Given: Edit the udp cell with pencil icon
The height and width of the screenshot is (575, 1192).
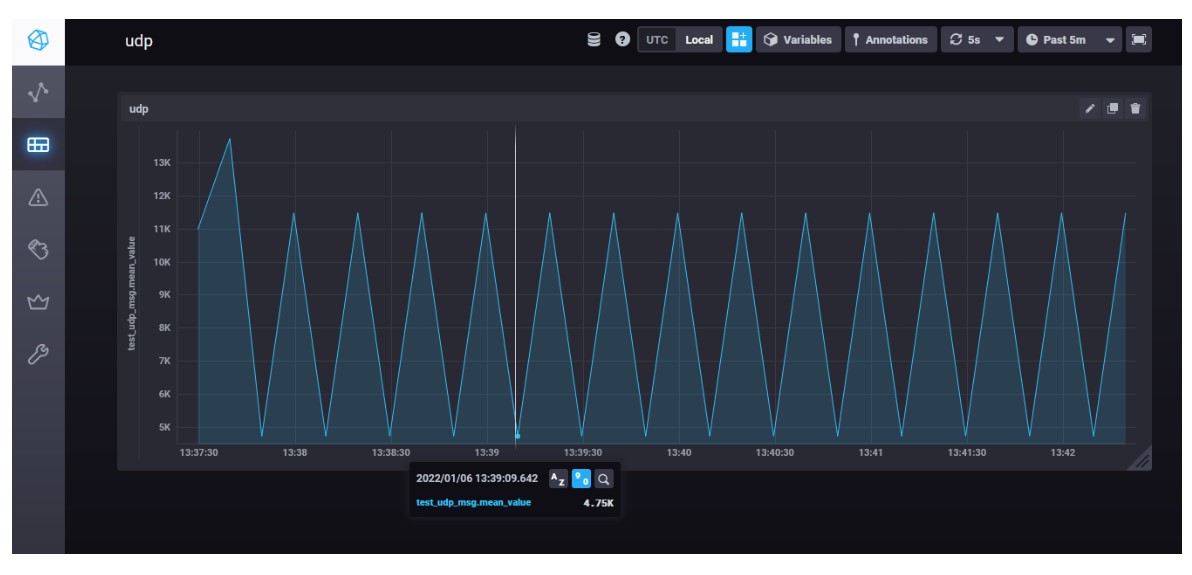Looking at the screenshot, I should pyautogui.click(x=1090, y=109).
